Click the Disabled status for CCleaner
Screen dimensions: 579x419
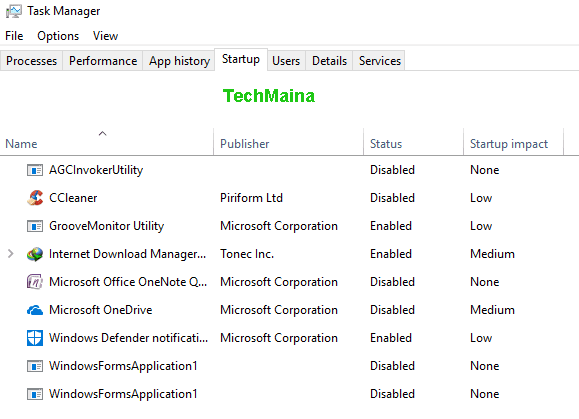393,198
